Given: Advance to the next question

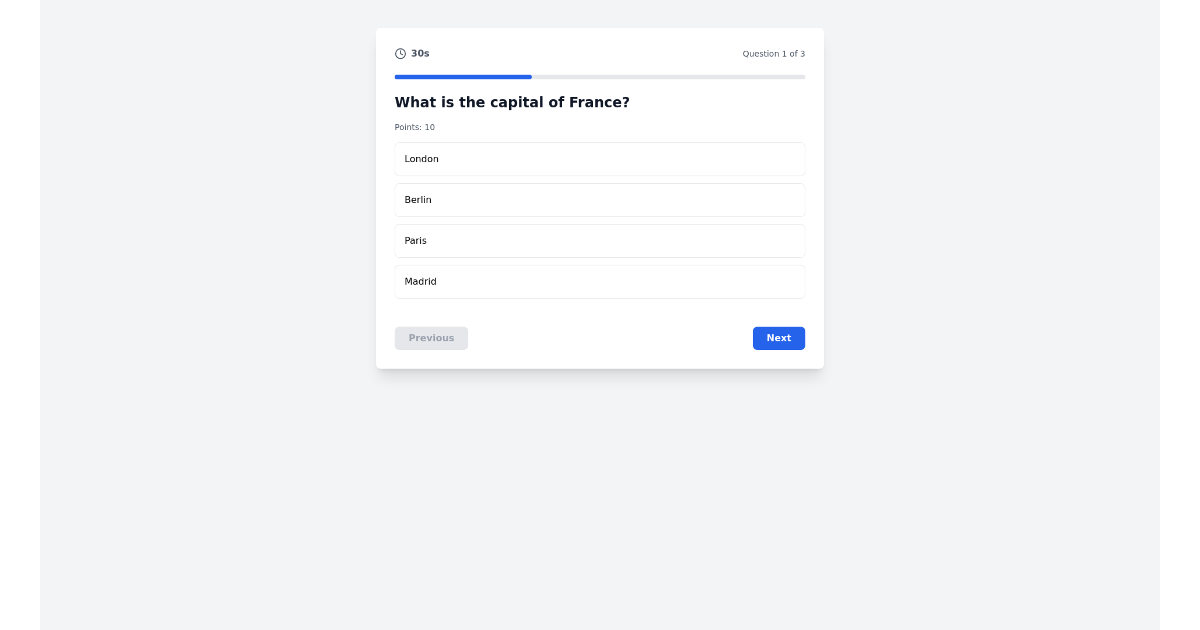Looking at the screenshot, I should point(778,338).
